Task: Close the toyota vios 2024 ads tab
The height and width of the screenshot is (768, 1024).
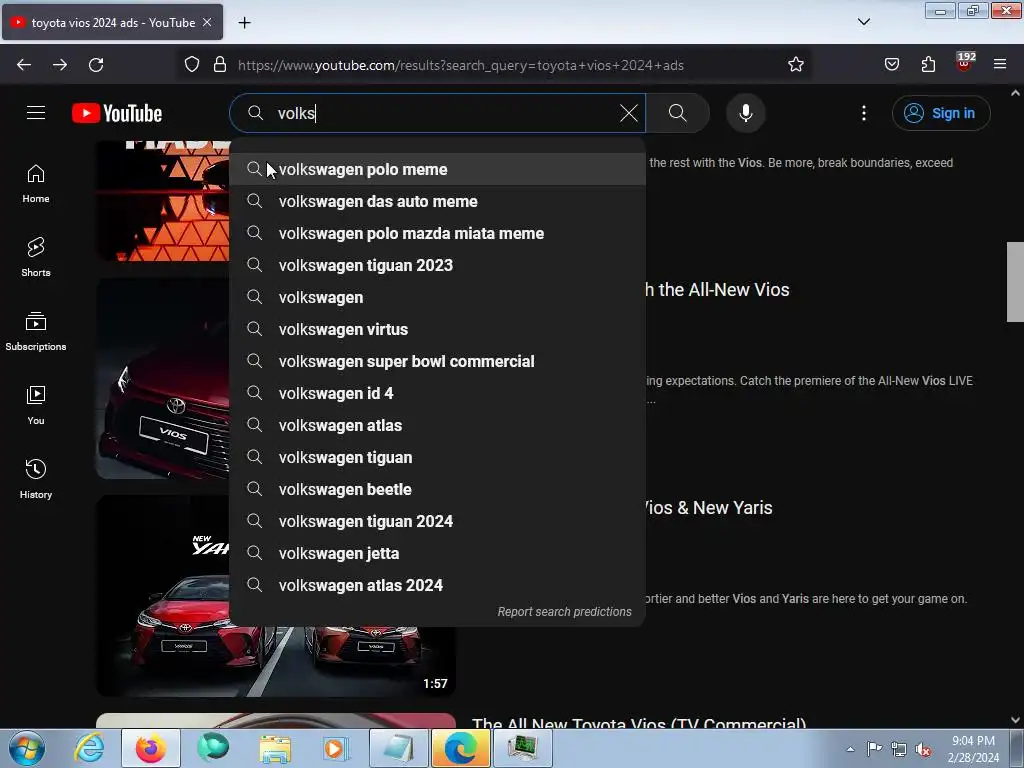Action: pyautogui.click(x=207, y=22)
